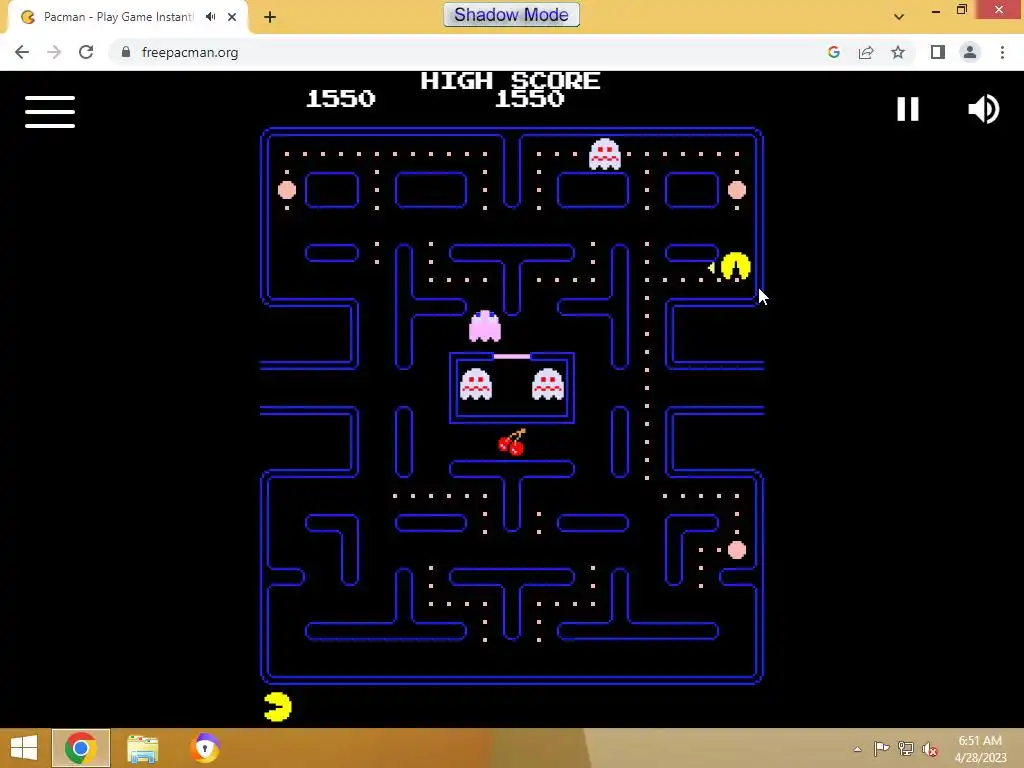The height and width of the screenshot is (768, 1024).
Task: Reload the freepacman.org page
Action: point(86,52)
